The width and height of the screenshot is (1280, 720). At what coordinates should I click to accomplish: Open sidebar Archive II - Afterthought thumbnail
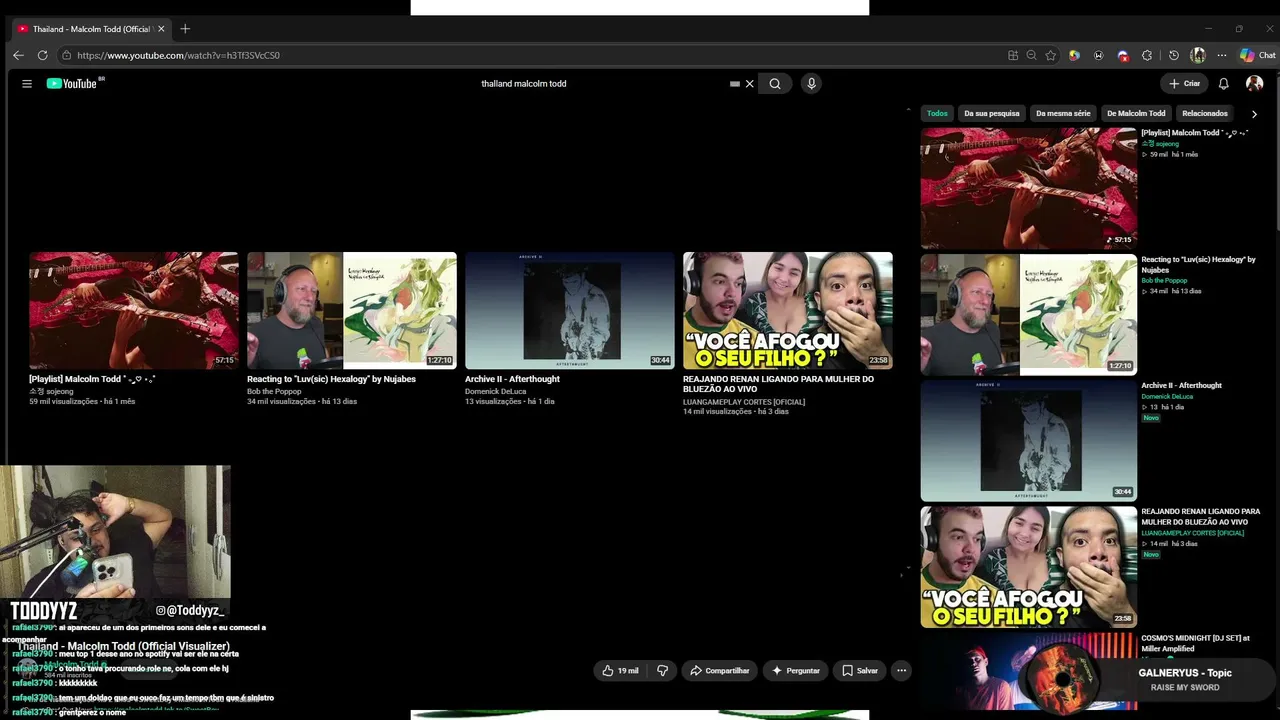[x=1029, y=440]
